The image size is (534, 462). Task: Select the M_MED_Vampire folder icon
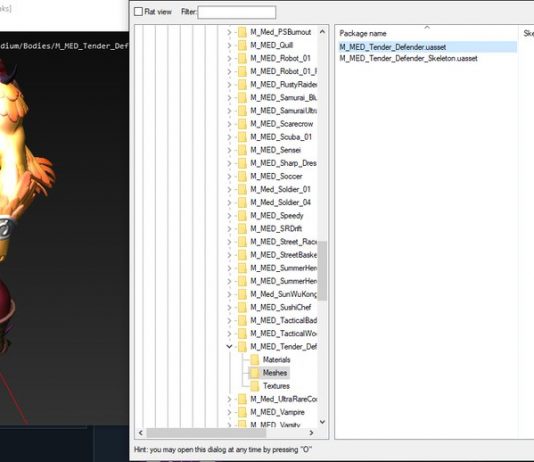click(x=242, y=412)
